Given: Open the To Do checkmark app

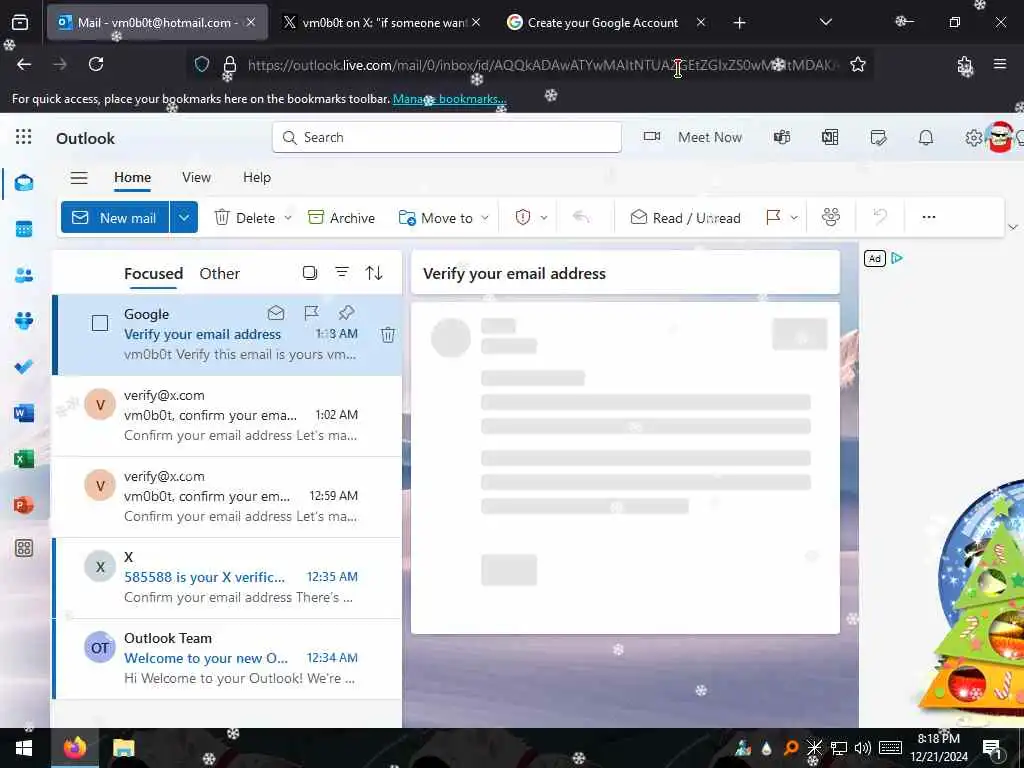Looking at the screenshot, I should click(24, 366).
